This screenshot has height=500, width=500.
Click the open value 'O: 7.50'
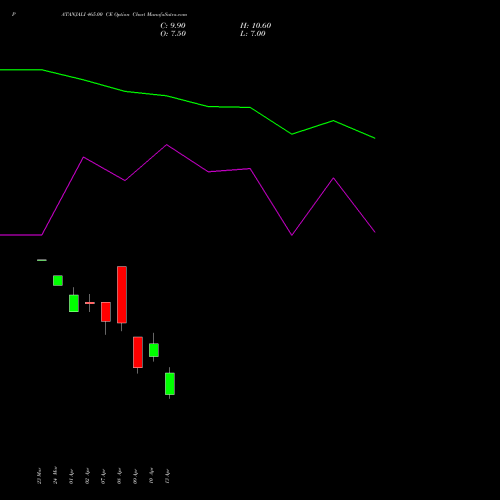click(173, 34)
